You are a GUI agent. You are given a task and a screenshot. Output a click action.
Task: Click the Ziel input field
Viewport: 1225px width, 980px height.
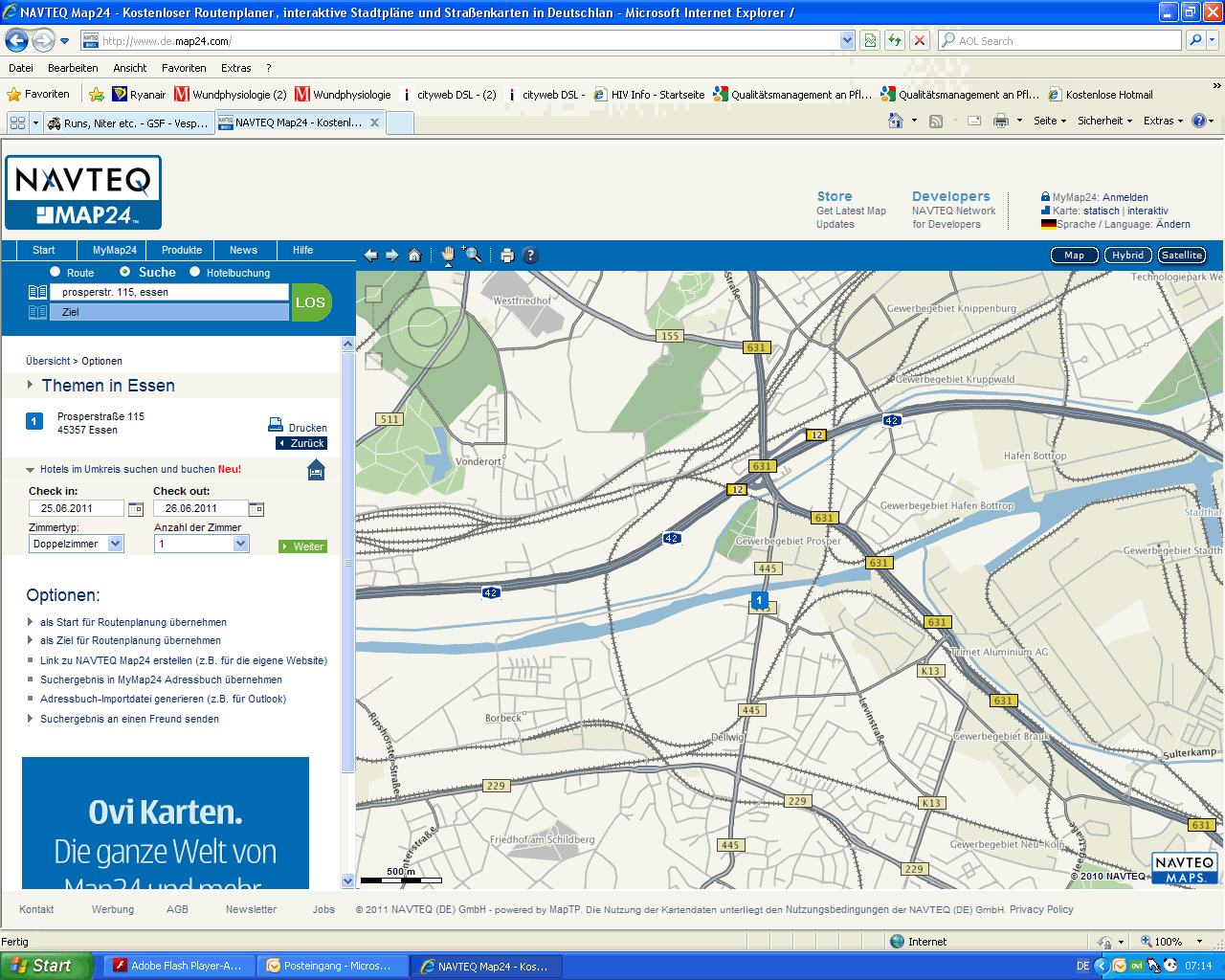[x=169, y=312]
